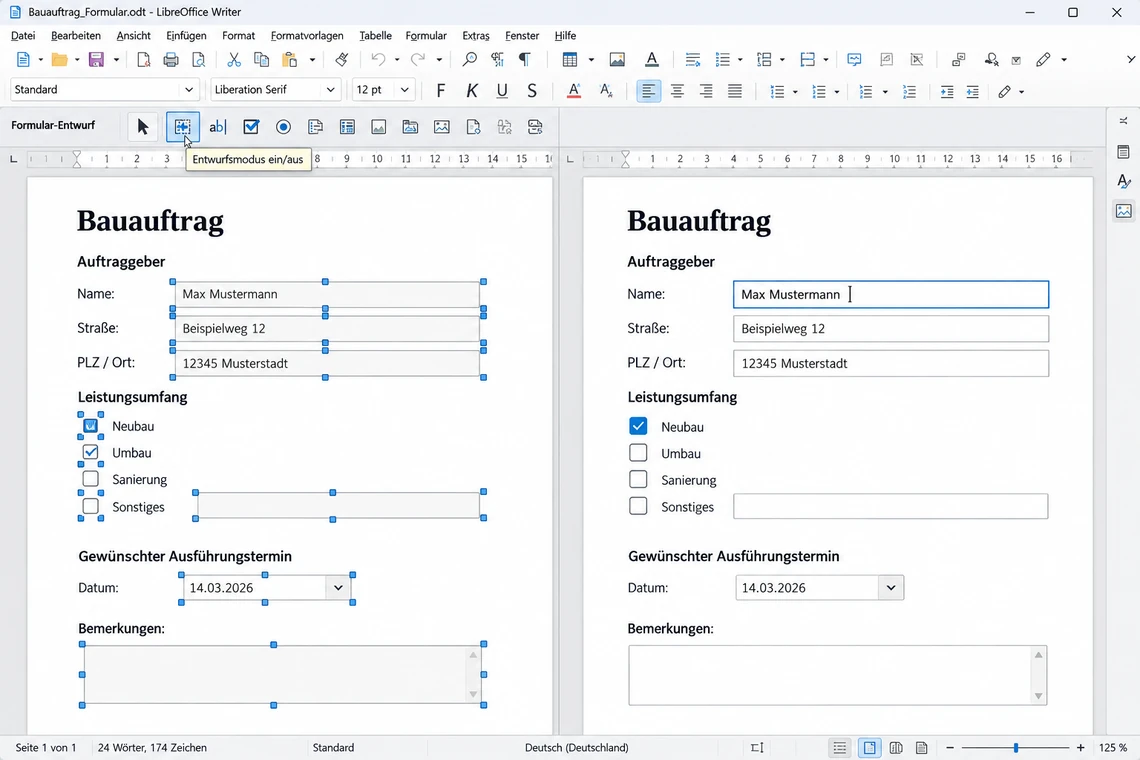Toggle formatting marks pilcrow icon

coord(525,60)
